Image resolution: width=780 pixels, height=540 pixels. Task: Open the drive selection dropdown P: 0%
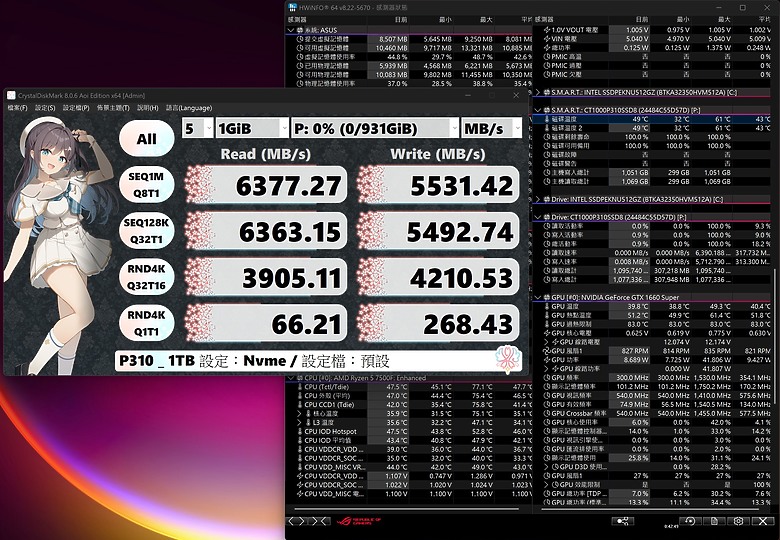(x=375, y=129)
